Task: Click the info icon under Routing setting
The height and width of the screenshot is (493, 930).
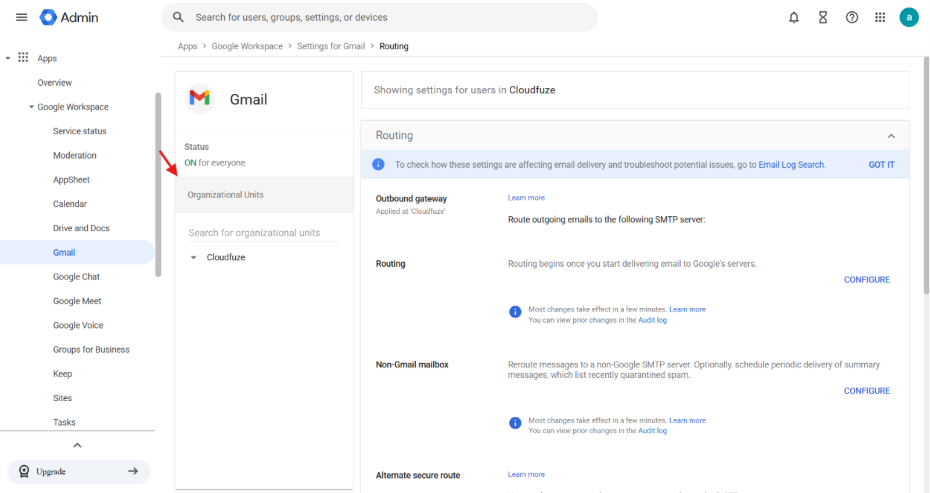Action: click(515, 312)
